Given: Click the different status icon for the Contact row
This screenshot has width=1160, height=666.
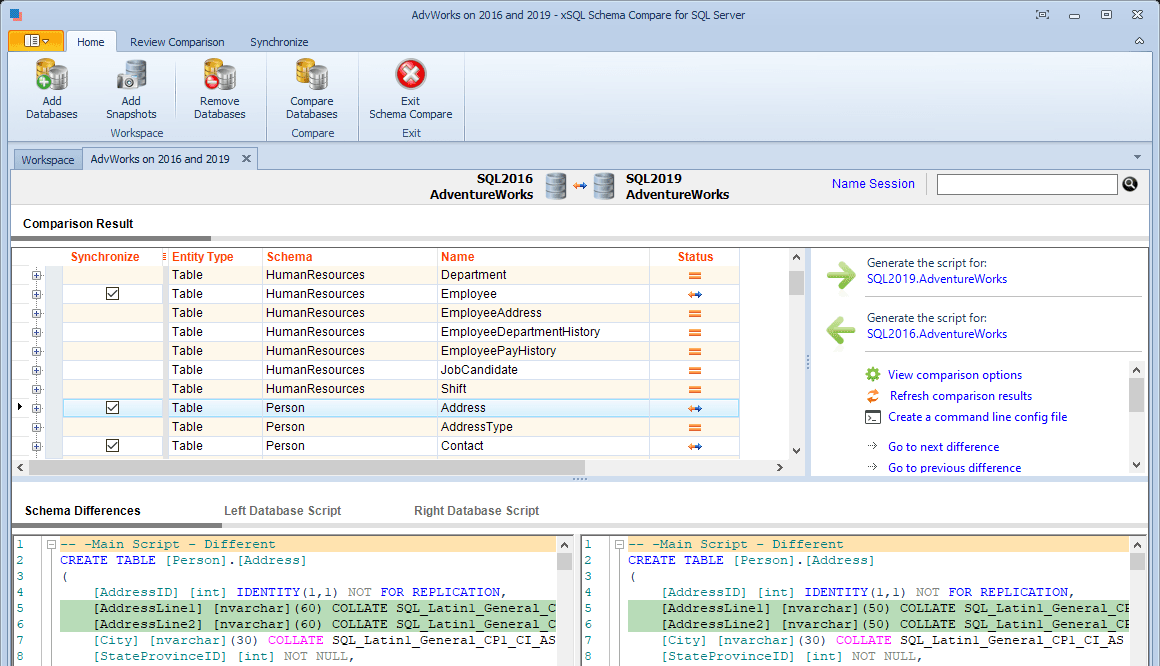Looking at the screenshot, I should (695, 446).
